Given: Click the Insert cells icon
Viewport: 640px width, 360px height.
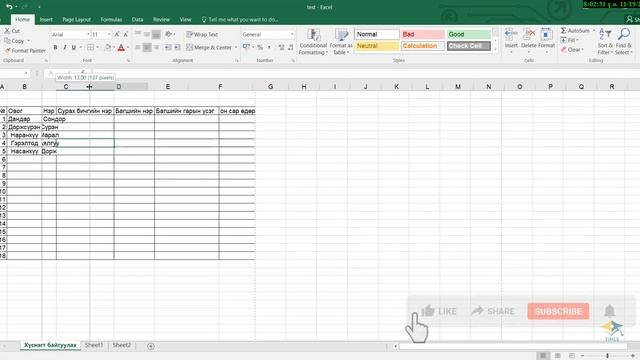Looking at the screenshot, I should [511, 35].
